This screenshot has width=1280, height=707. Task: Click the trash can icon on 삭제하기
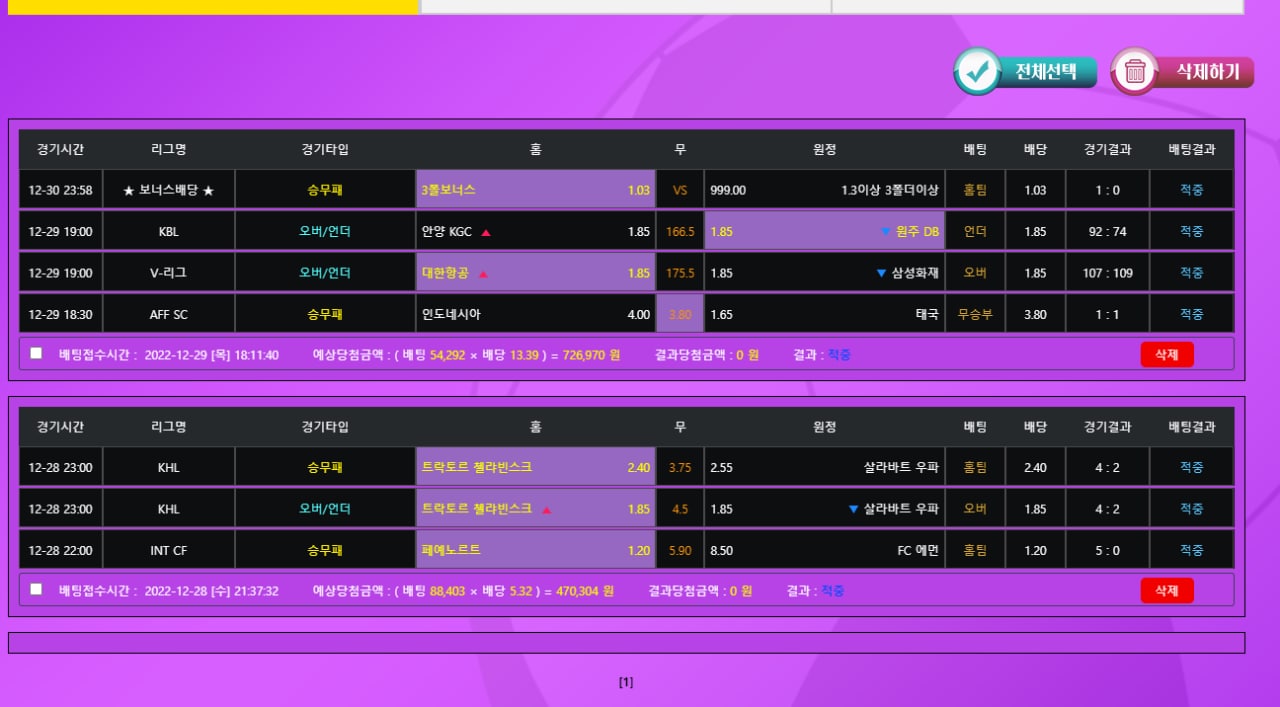pyautogui.click(x=1135, y=72)
